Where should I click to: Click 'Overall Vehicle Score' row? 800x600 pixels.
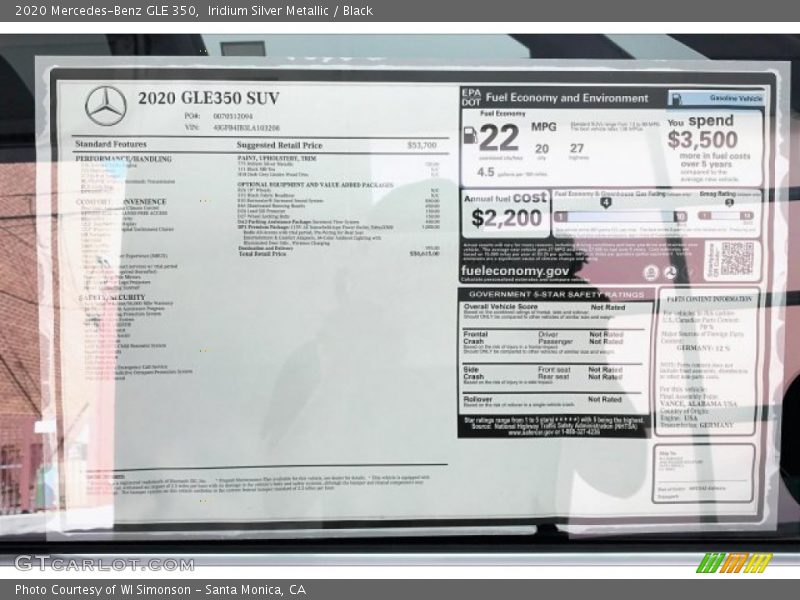tap(554, 312)
